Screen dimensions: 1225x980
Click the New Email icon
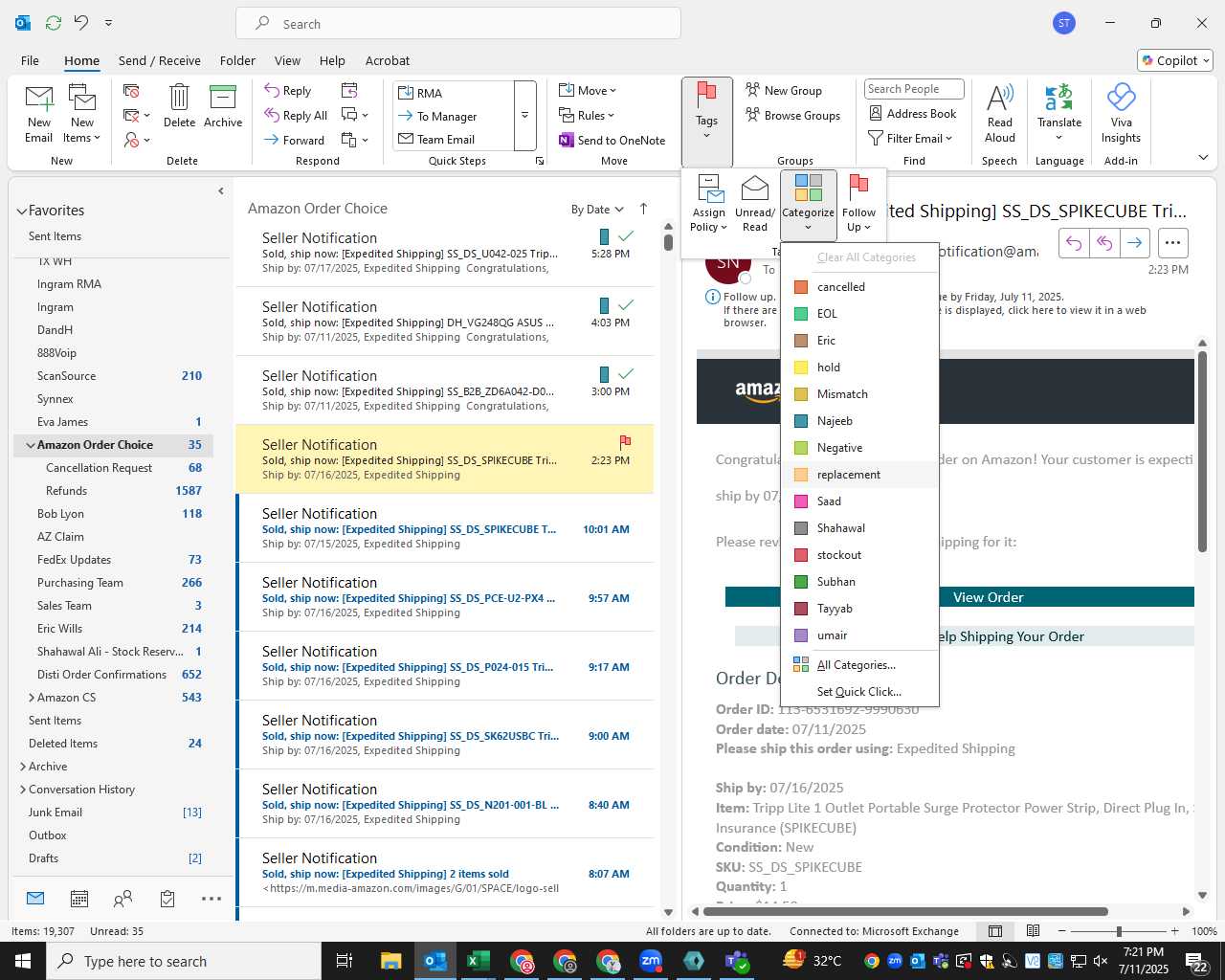point(38,113)
